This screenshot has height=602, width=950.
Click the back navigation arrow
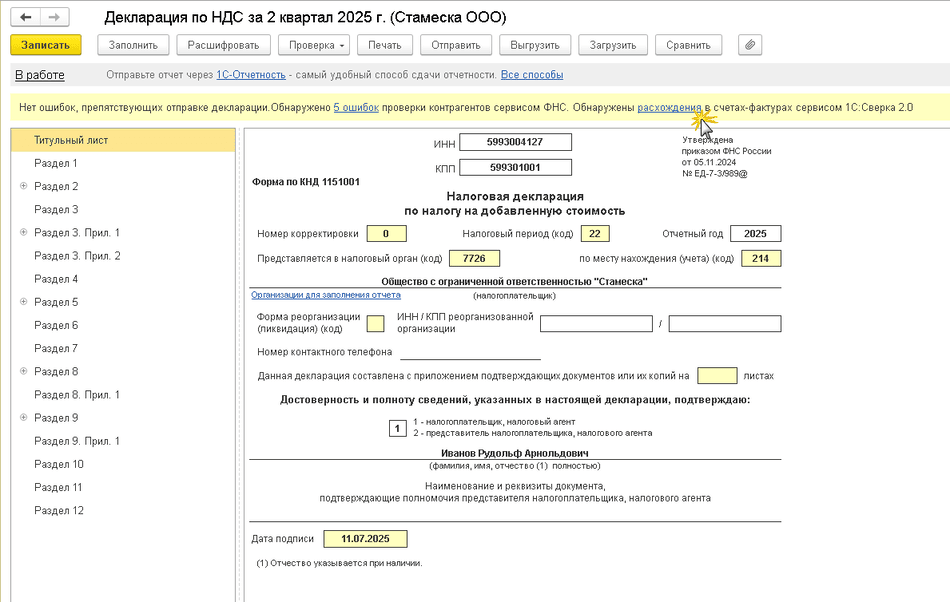tap(25, 18)
